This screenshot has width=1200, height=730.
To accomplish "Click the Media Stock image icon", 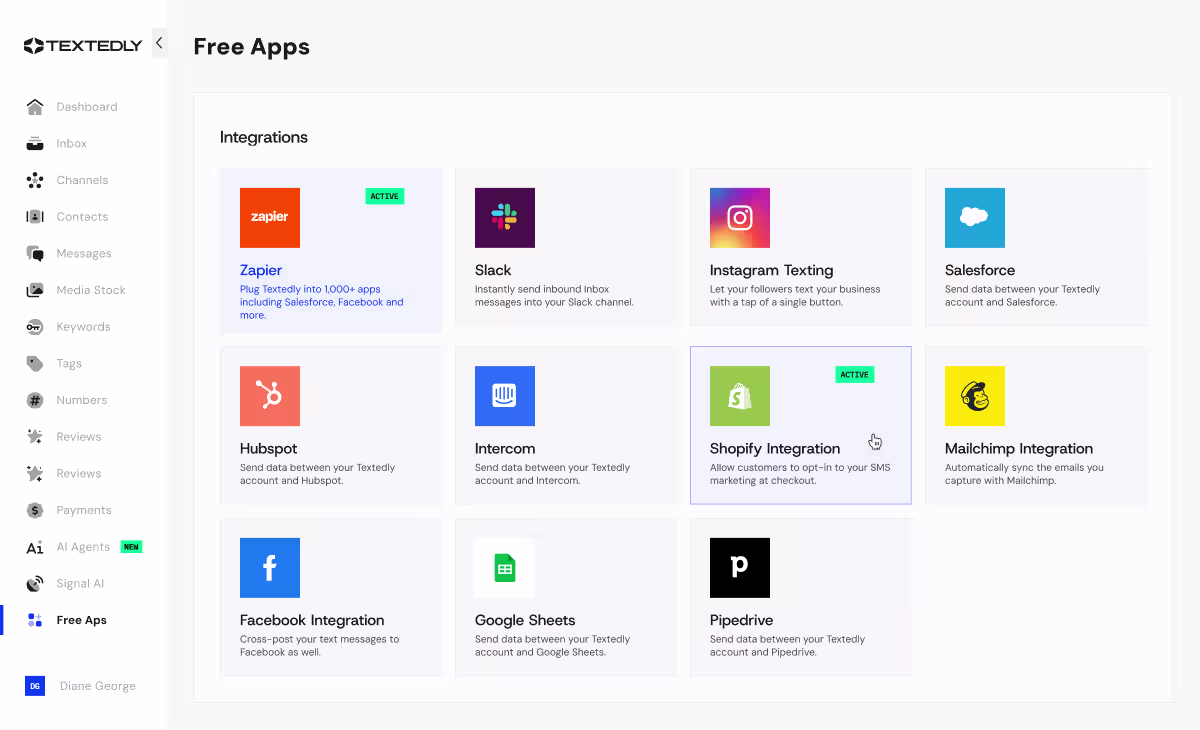I will pyautogui.click(x=35, y=290).
